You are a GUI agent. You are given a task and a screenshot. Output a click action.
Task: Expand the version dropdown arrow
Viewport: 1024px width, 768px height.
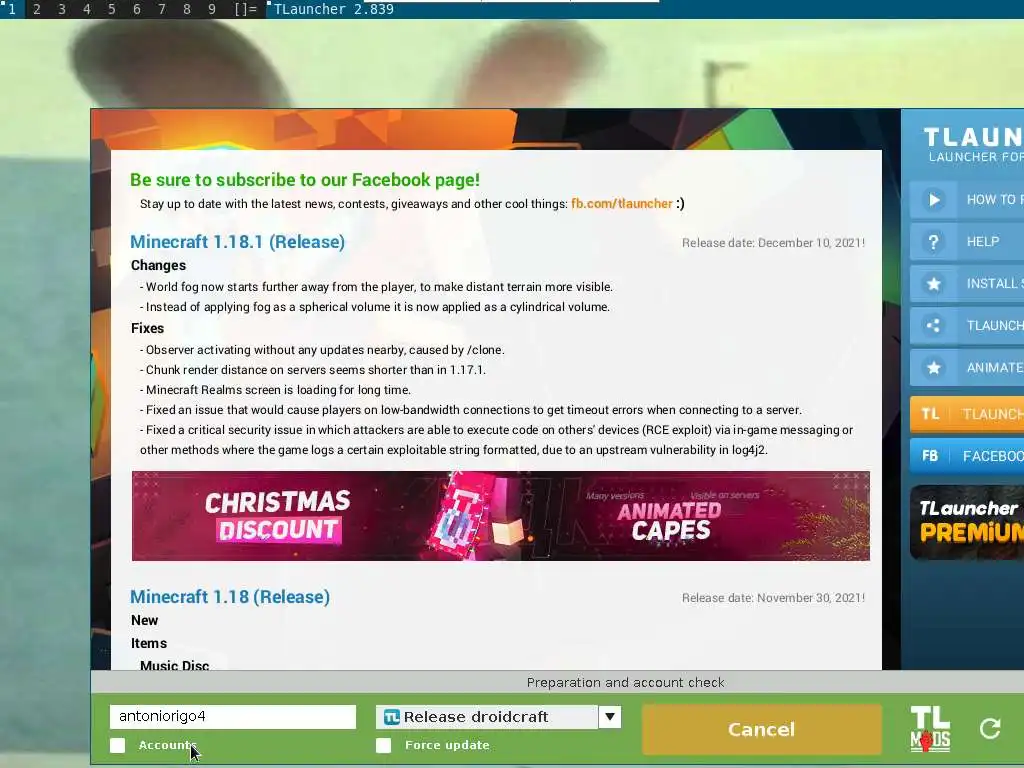609,716
